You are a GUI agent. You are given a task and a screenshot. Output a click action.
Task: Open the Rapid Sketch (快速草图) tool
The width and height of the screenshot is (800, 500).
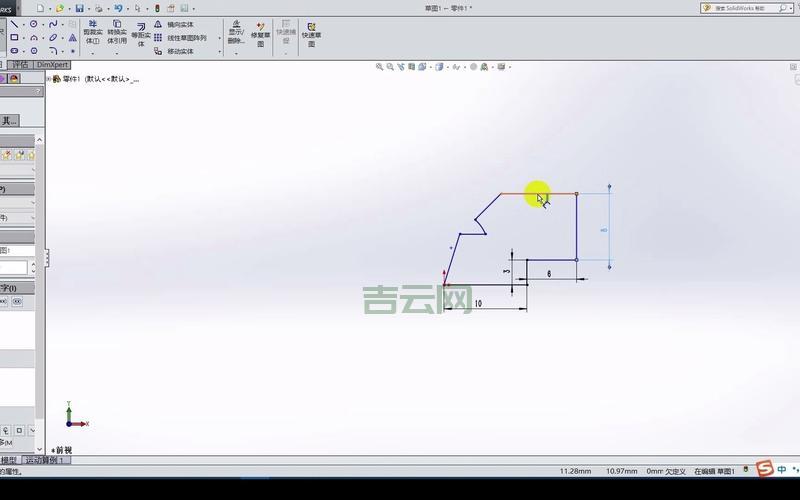pyautogui.click(x=311, y=34)
